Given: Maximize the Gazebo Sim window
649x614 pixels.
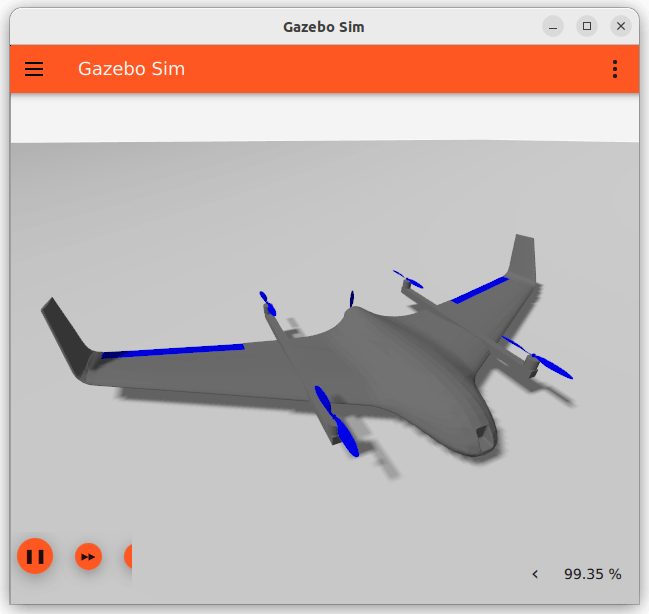Looking at the screenshot, I should [587, 26].
